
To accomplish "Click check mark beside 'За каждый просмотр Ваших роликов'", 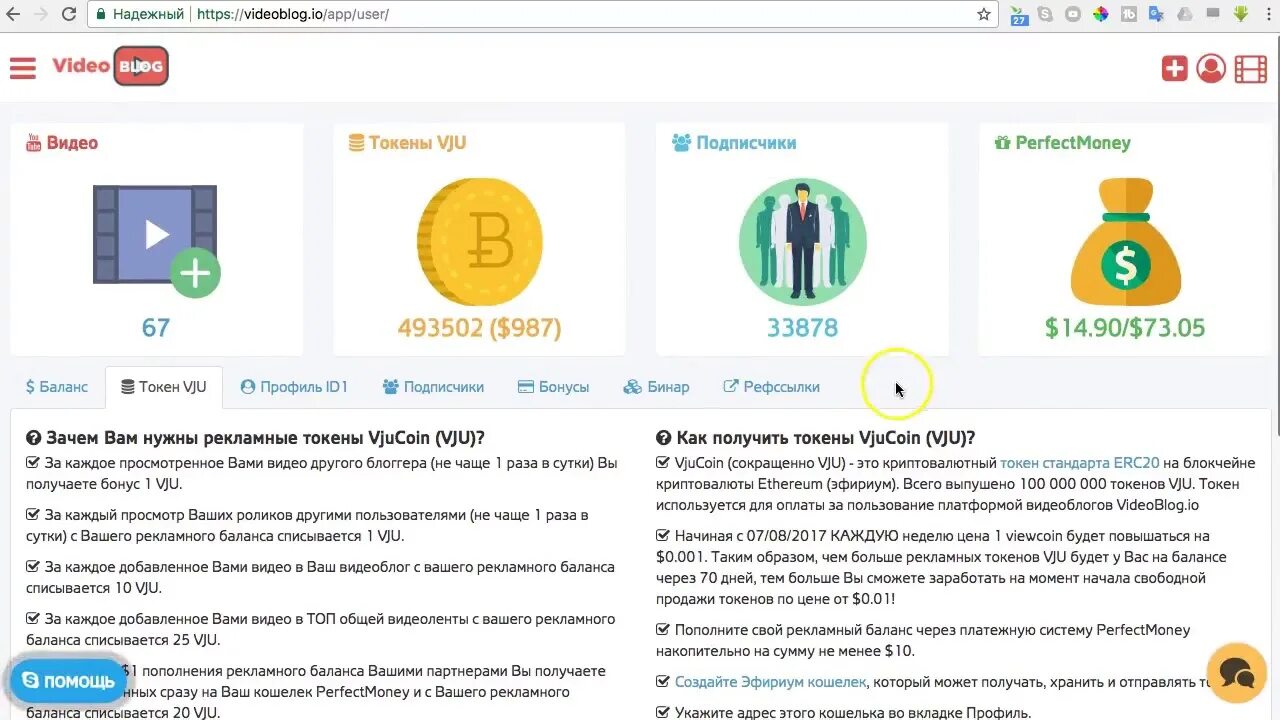I will 33,515.
